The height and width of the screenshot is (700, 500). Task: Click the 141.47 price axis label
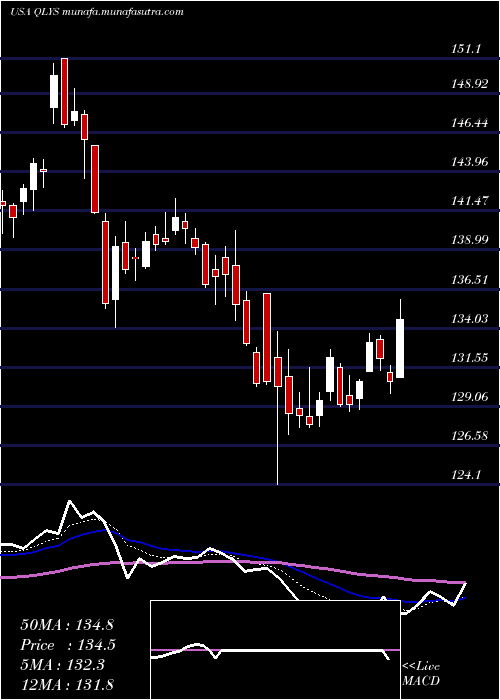(x=470, y=201)
